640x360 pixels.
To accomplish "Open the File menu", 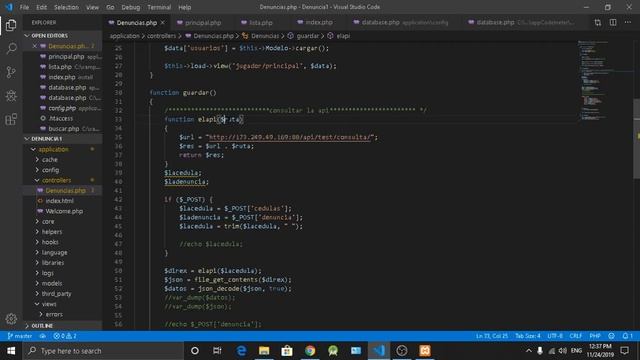I will tap(24, 7).
